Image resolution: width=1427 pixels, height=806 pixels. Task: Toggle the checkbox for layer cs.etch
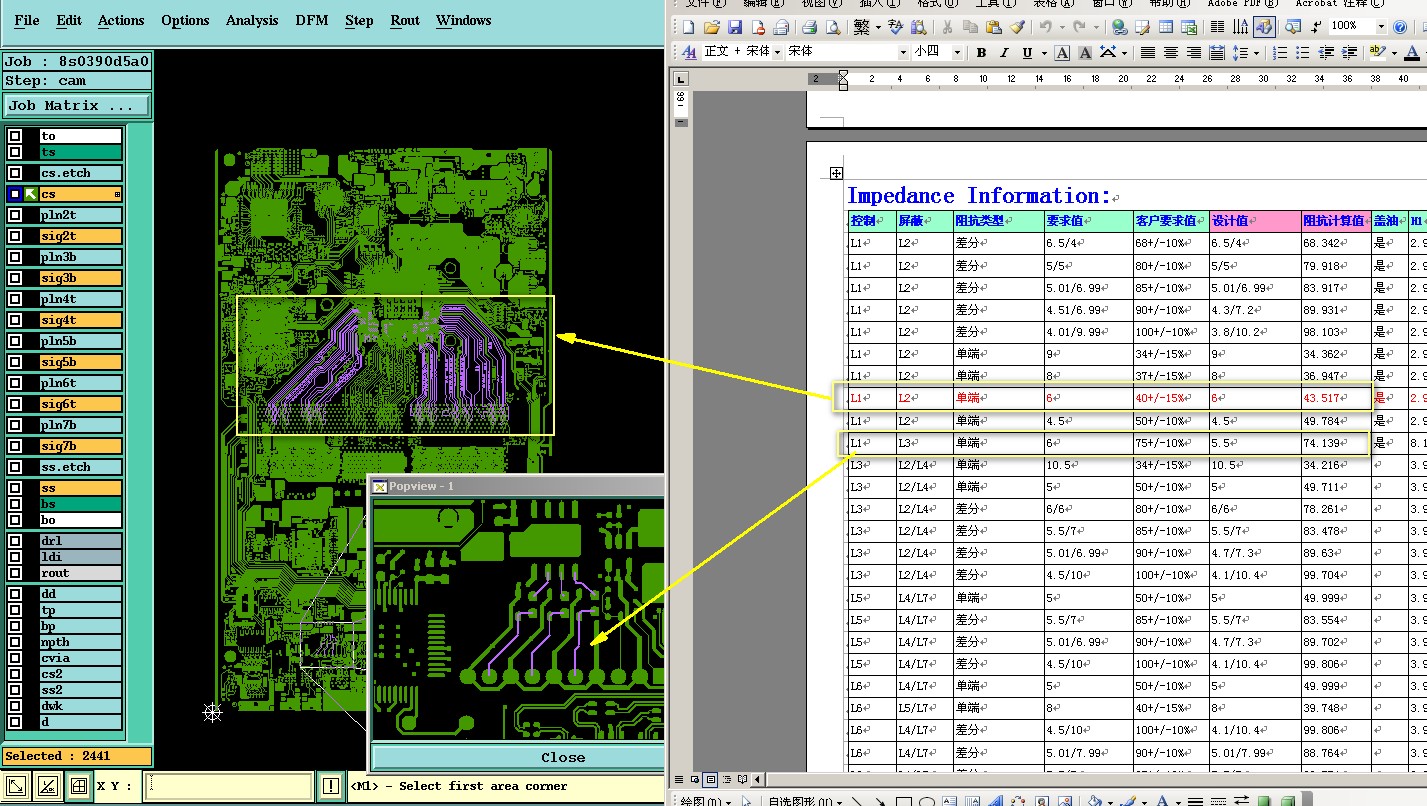(15, 173)
